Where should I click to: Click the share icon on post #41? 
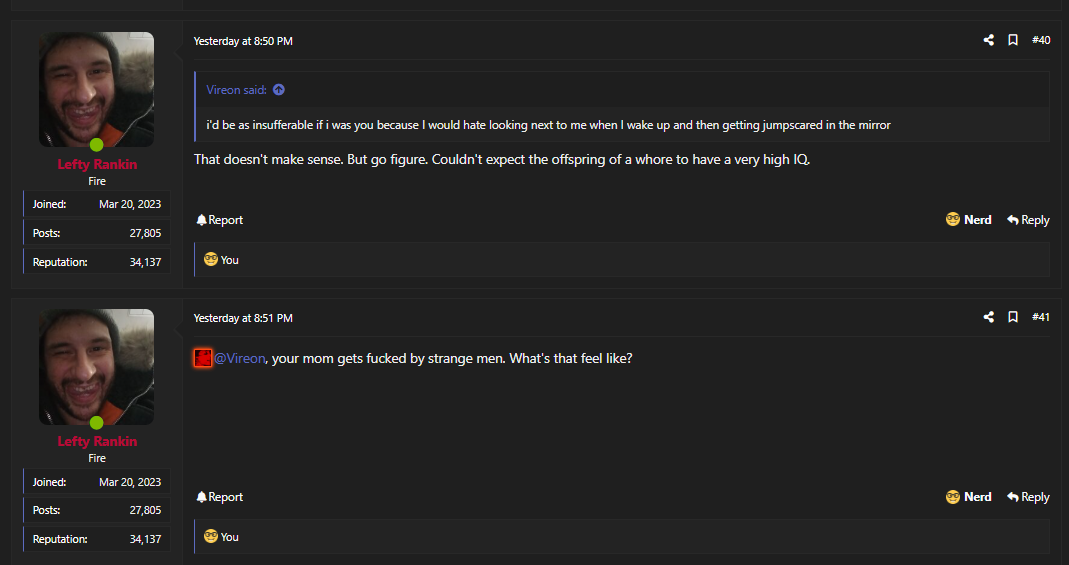(x=988, y=317)
